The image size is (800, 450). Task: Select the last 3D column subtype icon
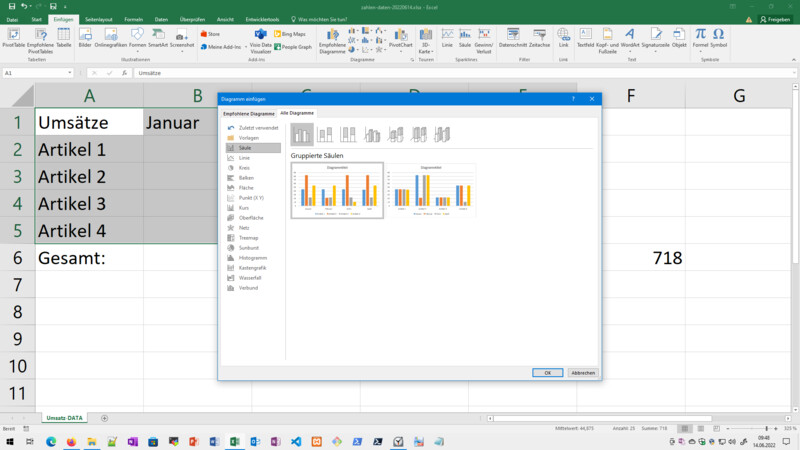pyautogui.click(x=442, y=135)
